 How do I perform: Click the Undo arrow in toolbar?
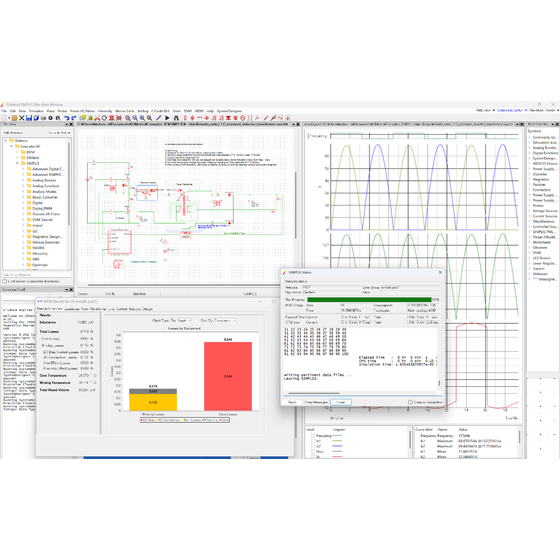(66, 118)
